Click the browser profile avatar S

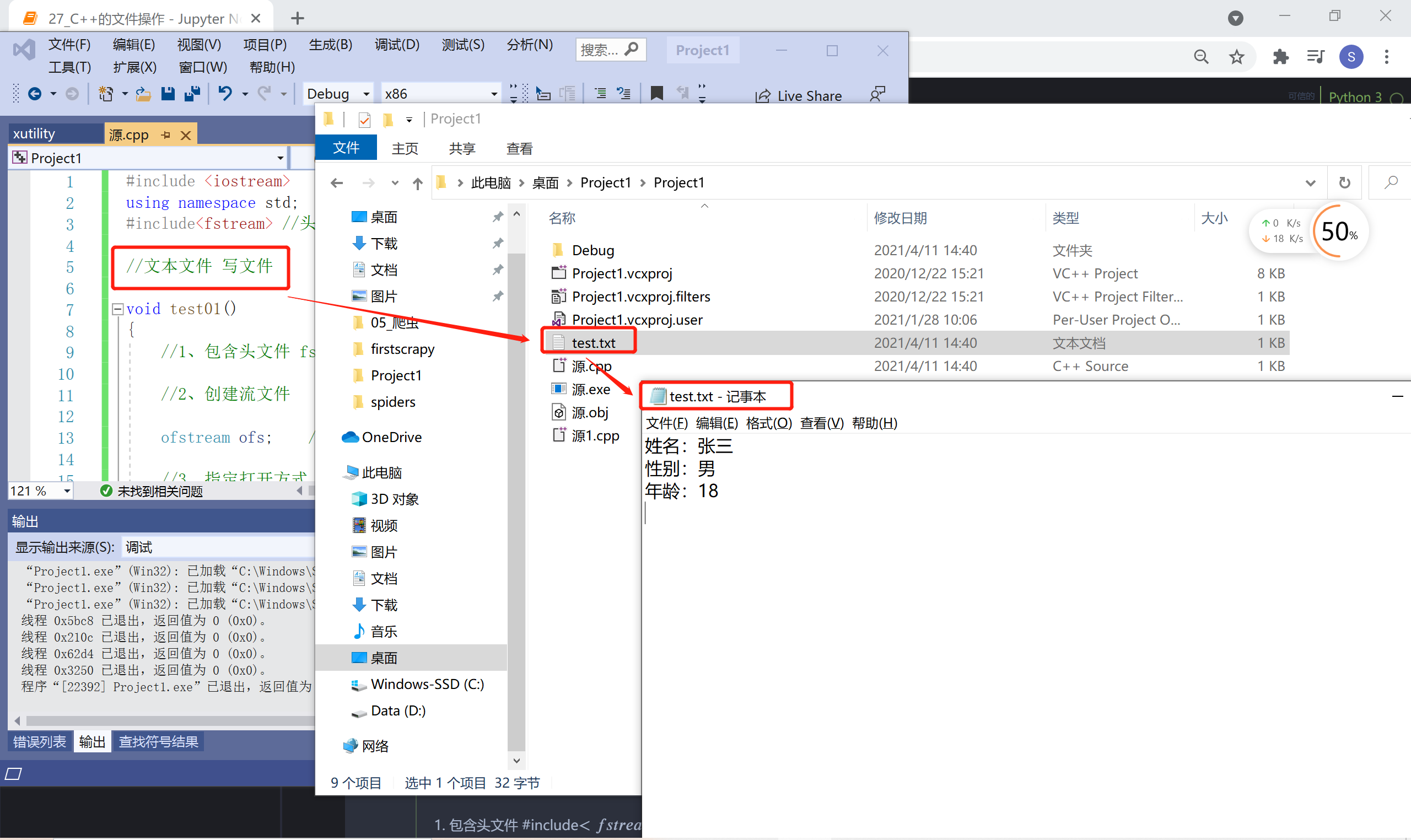1351,57
